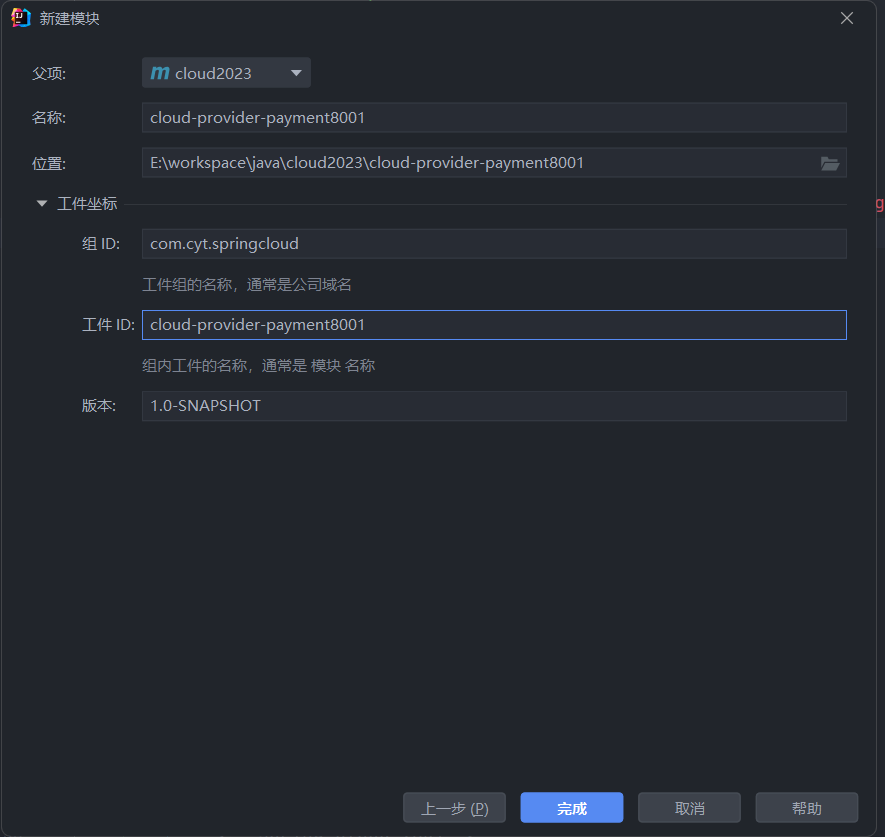885x837 pixels.
Task: Click the Maven 'm' icon beside cloud2023
Action: (160, 73)
